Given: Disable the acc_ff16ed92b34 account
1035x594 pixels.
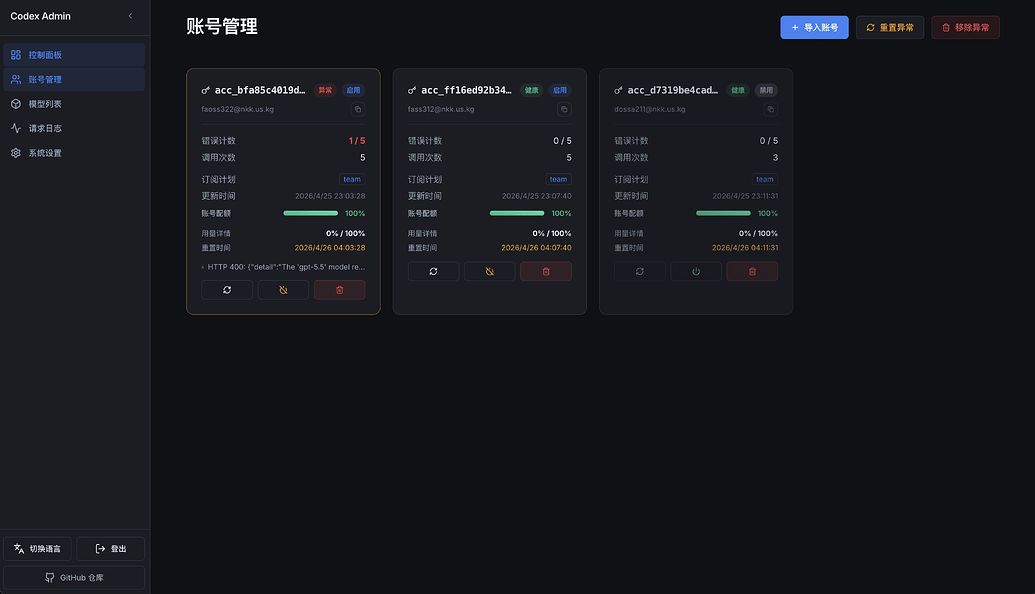Looking at the screenshot, I should tap(489, 271).
